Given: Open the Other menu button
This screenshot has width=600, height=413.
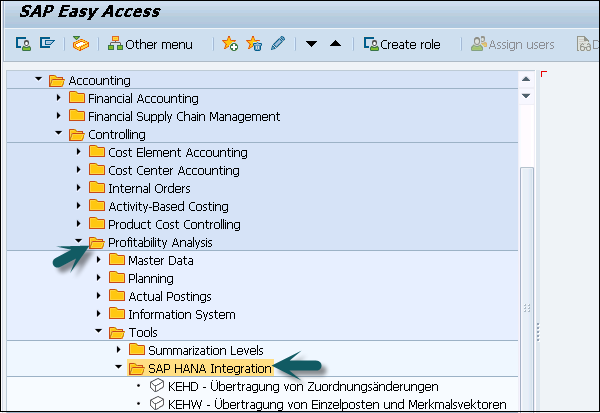Looking at the screenshot, I should 150,44.
